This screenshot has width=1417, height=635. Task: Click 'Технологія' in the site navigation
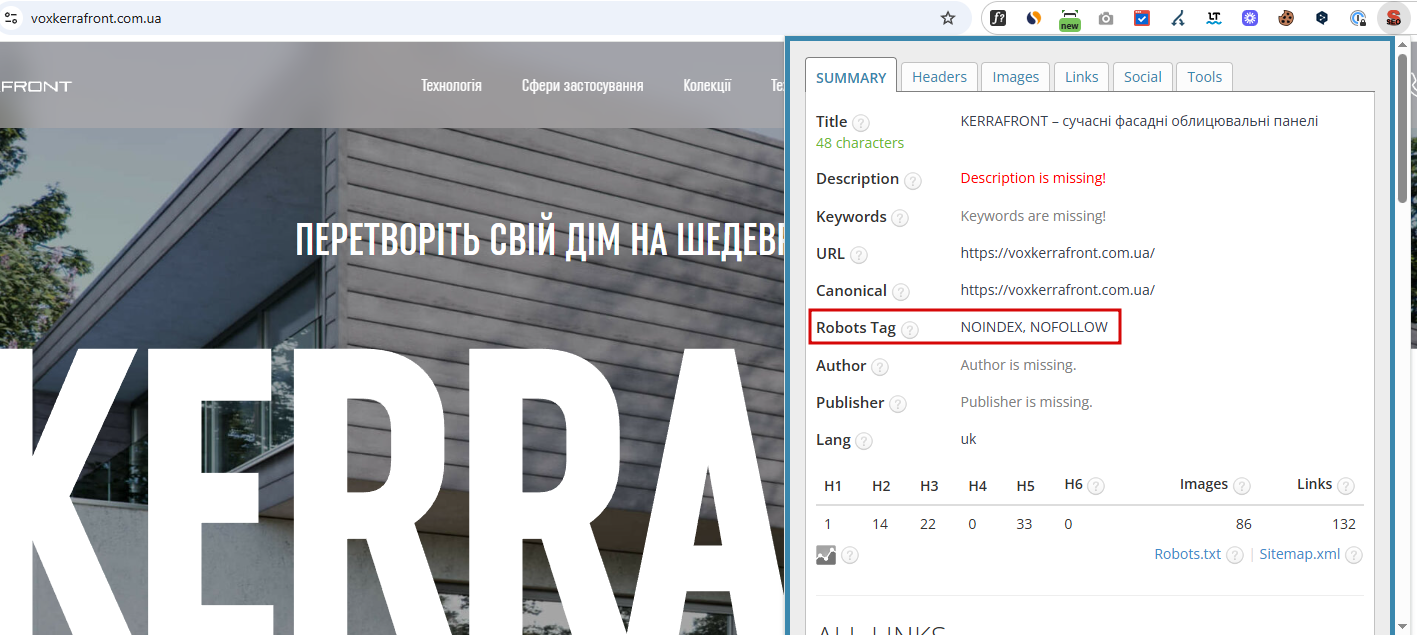(x=451, y=86)
